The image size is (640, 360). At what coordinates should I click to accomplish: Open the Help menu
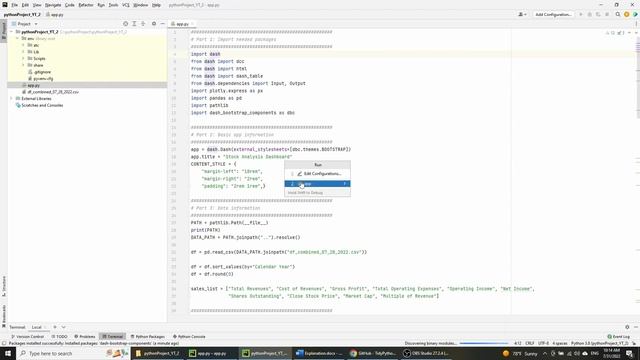click(x=156, y=5)
